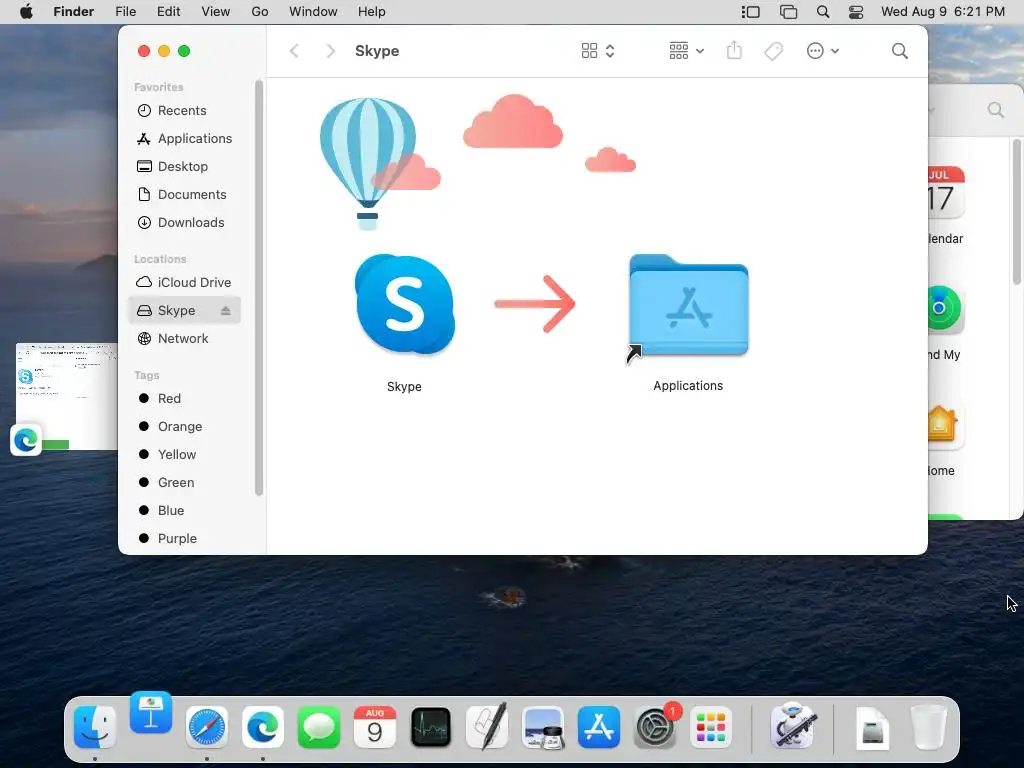Open the Finder menu

pos(74,12)
